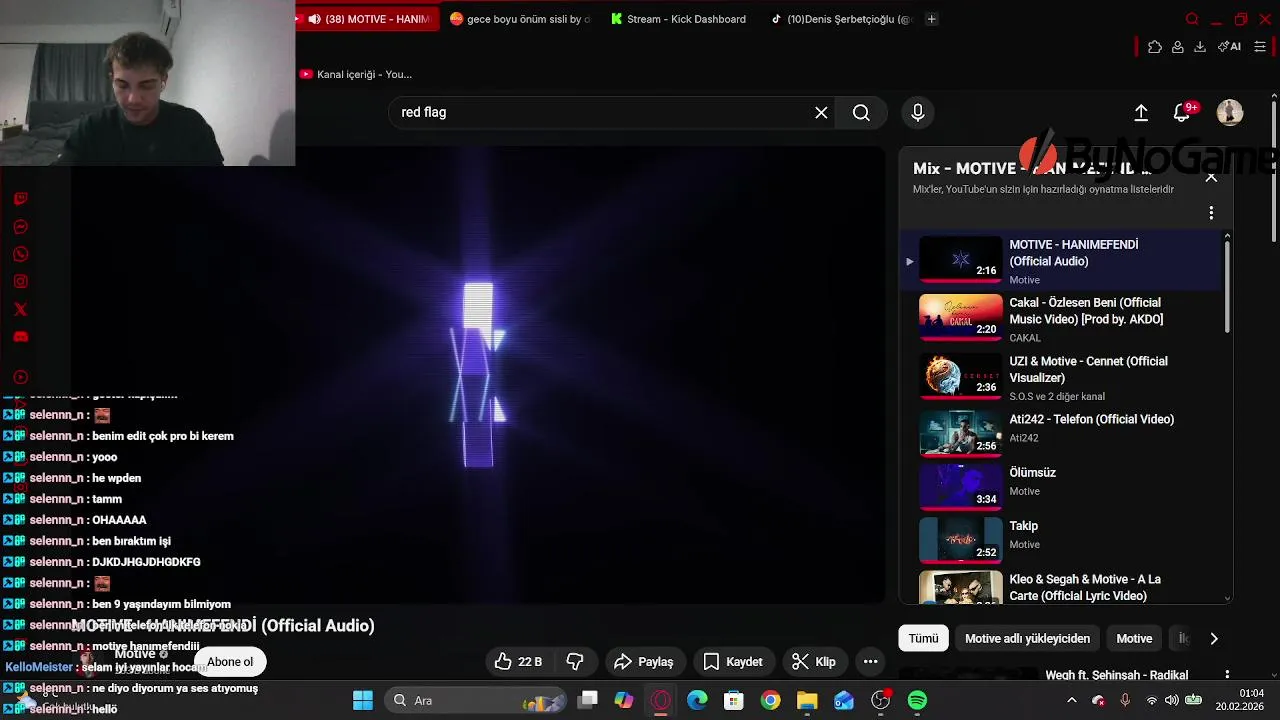This screenshot has width=1280, height=720.
Task: Open more video actions ellipsis menu
Action: click(870, 662)
